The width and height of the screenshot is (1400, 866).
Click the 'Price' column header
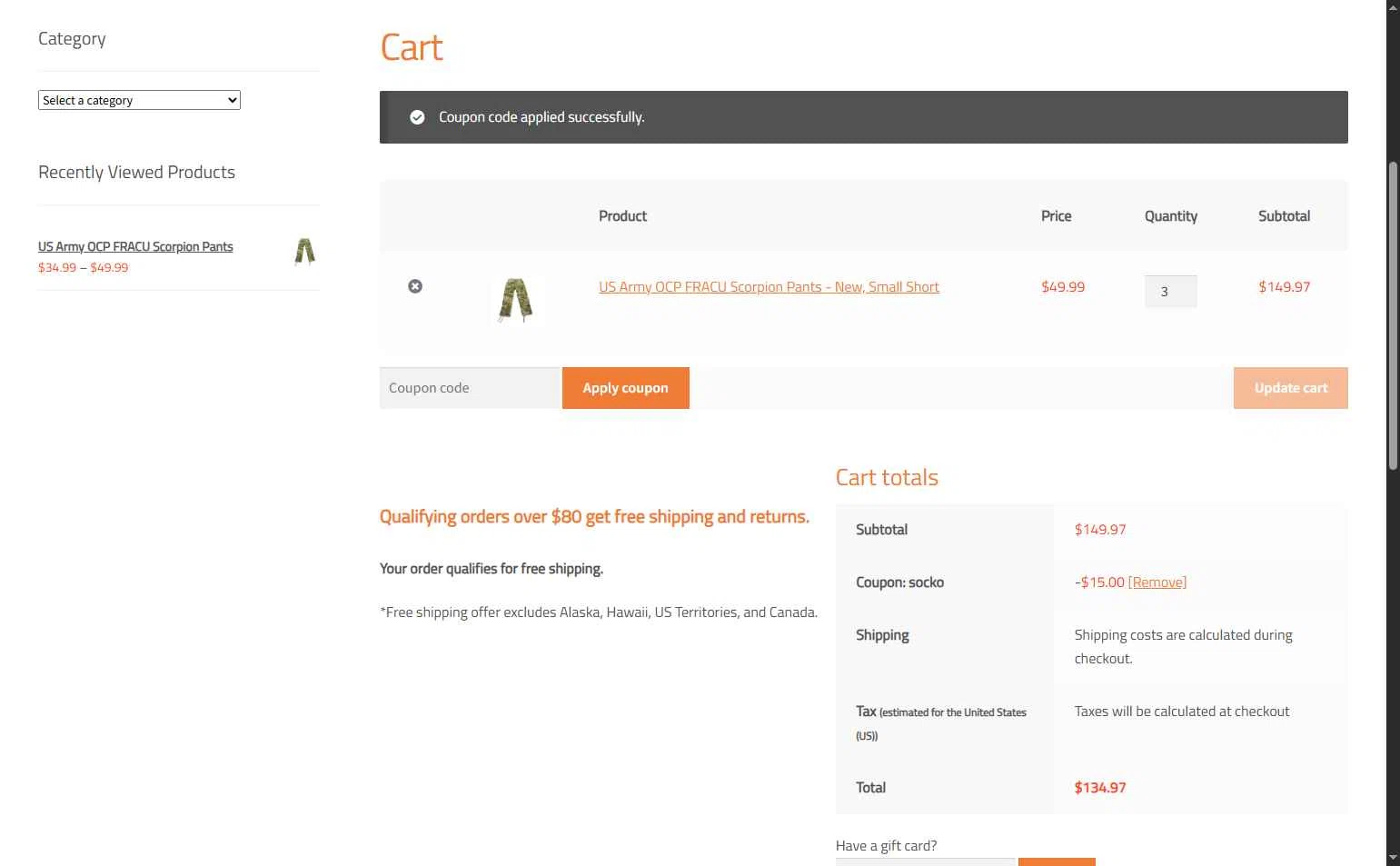(1056, 216)
